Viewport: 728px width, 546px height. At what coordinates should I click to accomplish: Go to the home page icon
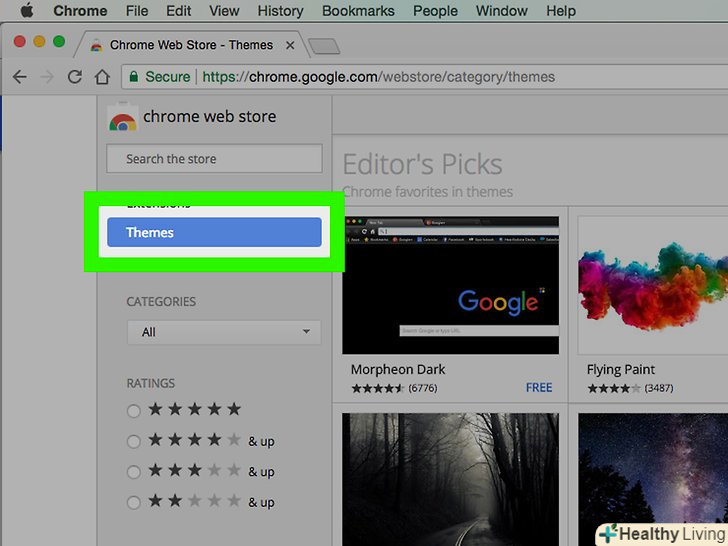(x=102, y=77)
